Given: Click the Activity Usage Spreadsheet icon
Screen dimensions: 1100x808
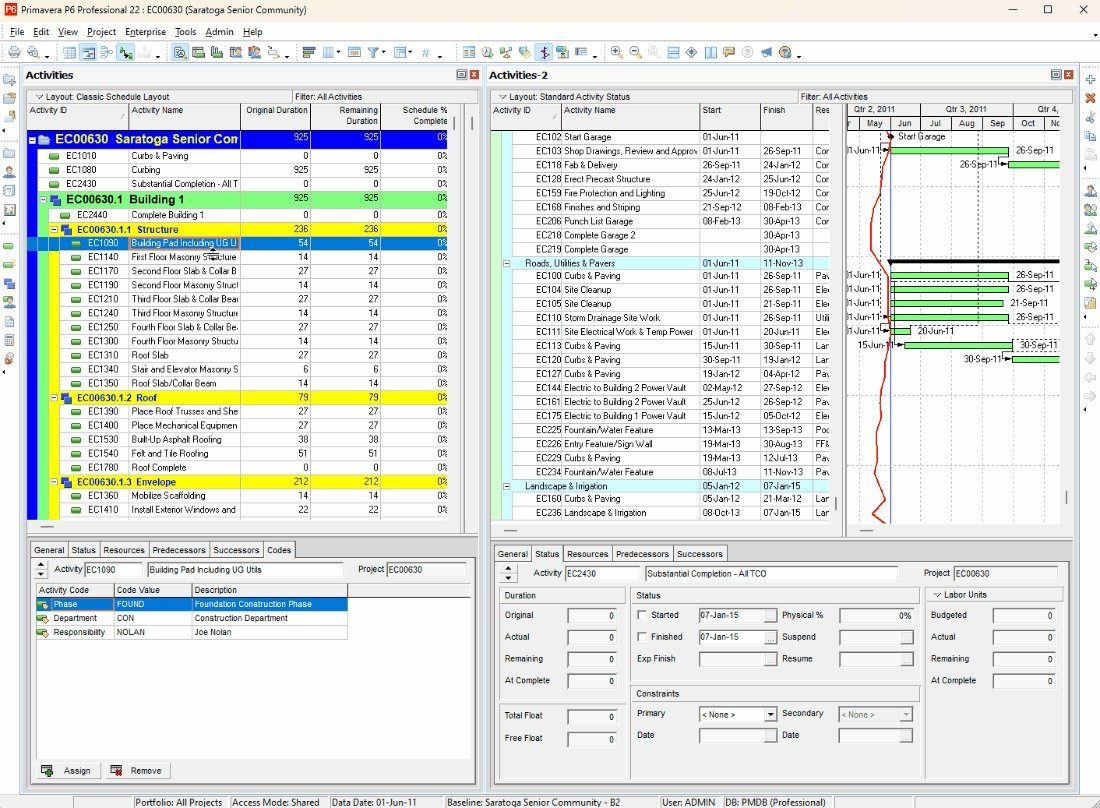Looking at the screenshot, I should (199, 53).
